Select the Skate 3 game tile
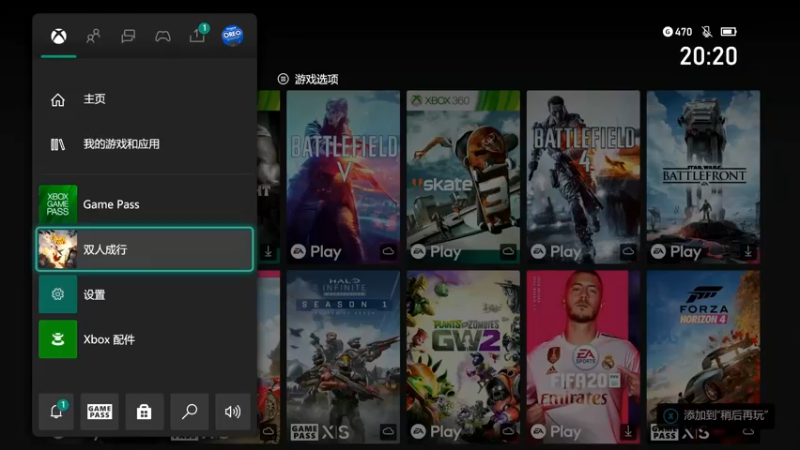The image size is (800, 450). coord(463,177)
